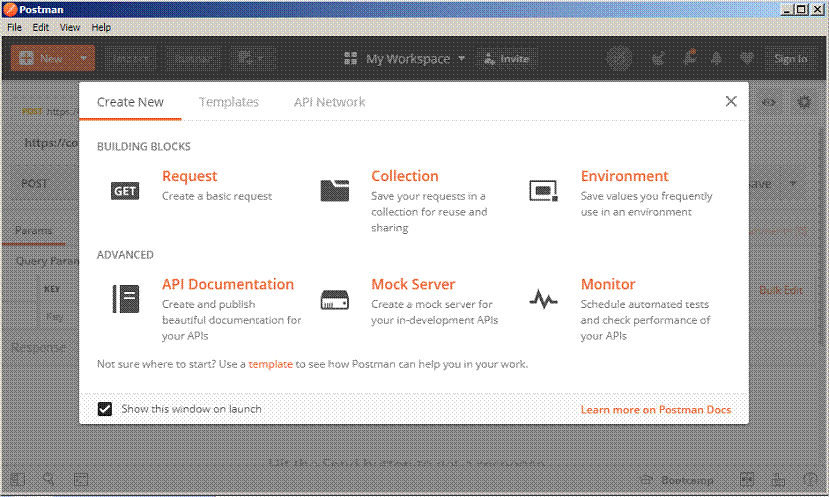Image resolution: width=829 pixels, height=497 pixels.
Task: Switch to the API Network tab
Action: (x=329, y=102)
